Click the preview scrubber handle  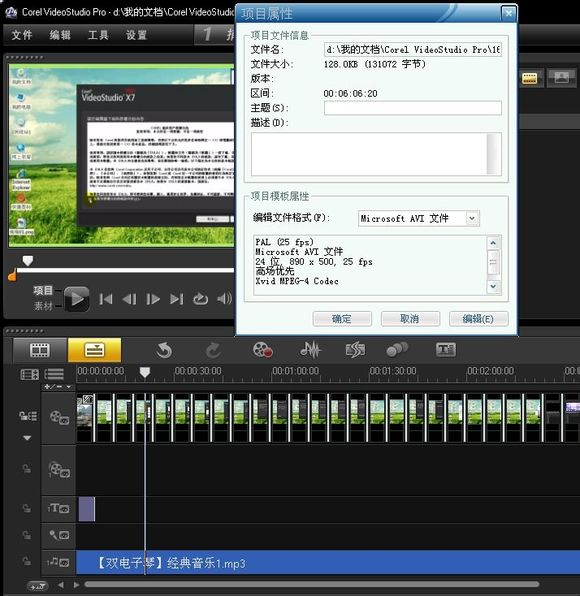28,261
